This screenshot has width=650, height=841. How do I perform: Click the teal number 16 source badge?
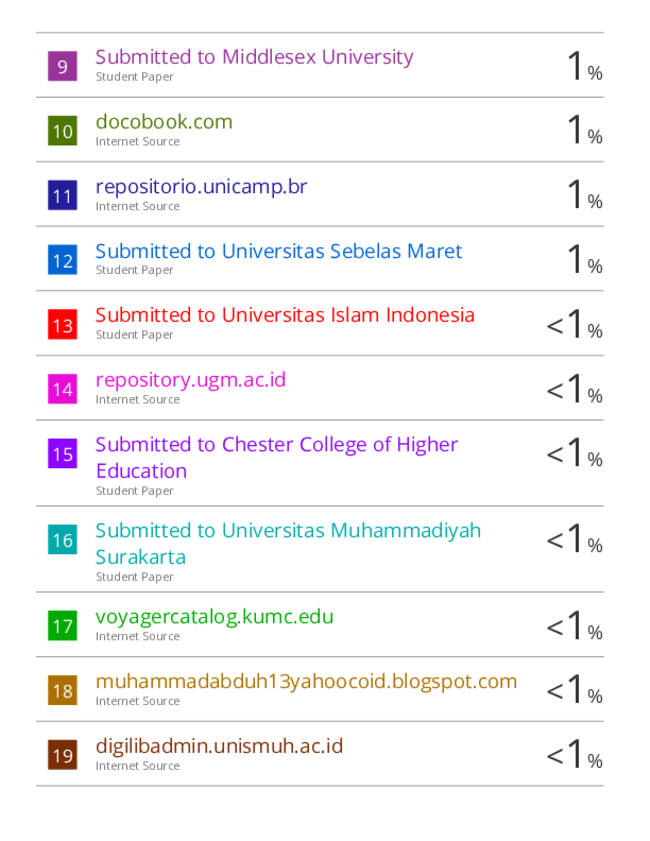62,540
